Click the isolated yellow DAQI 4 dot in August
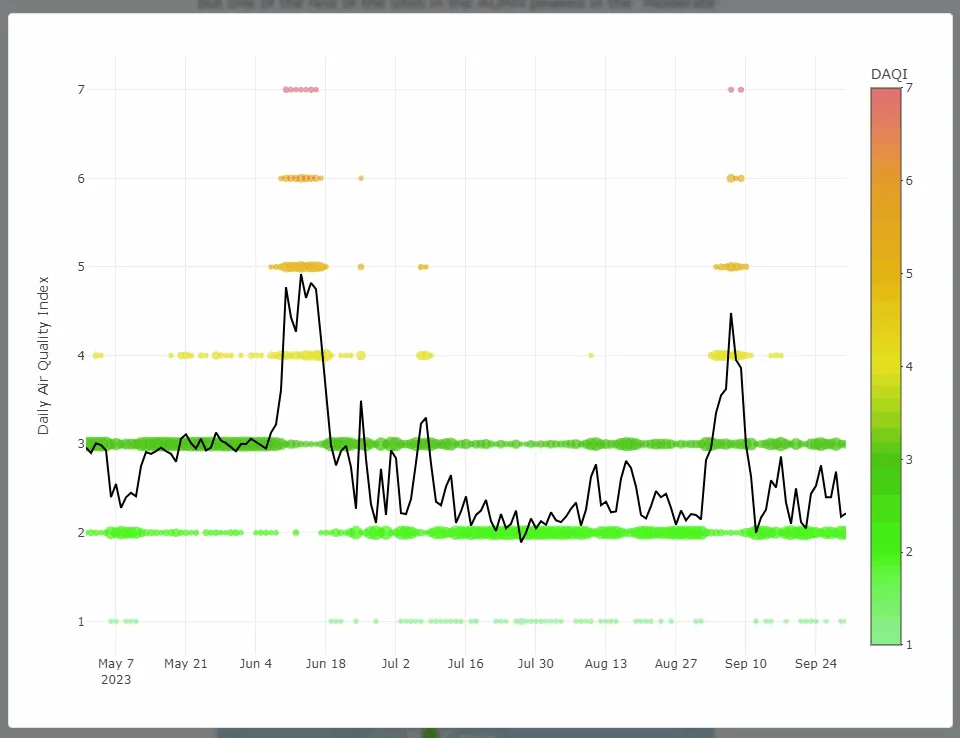 pos(591,355)
